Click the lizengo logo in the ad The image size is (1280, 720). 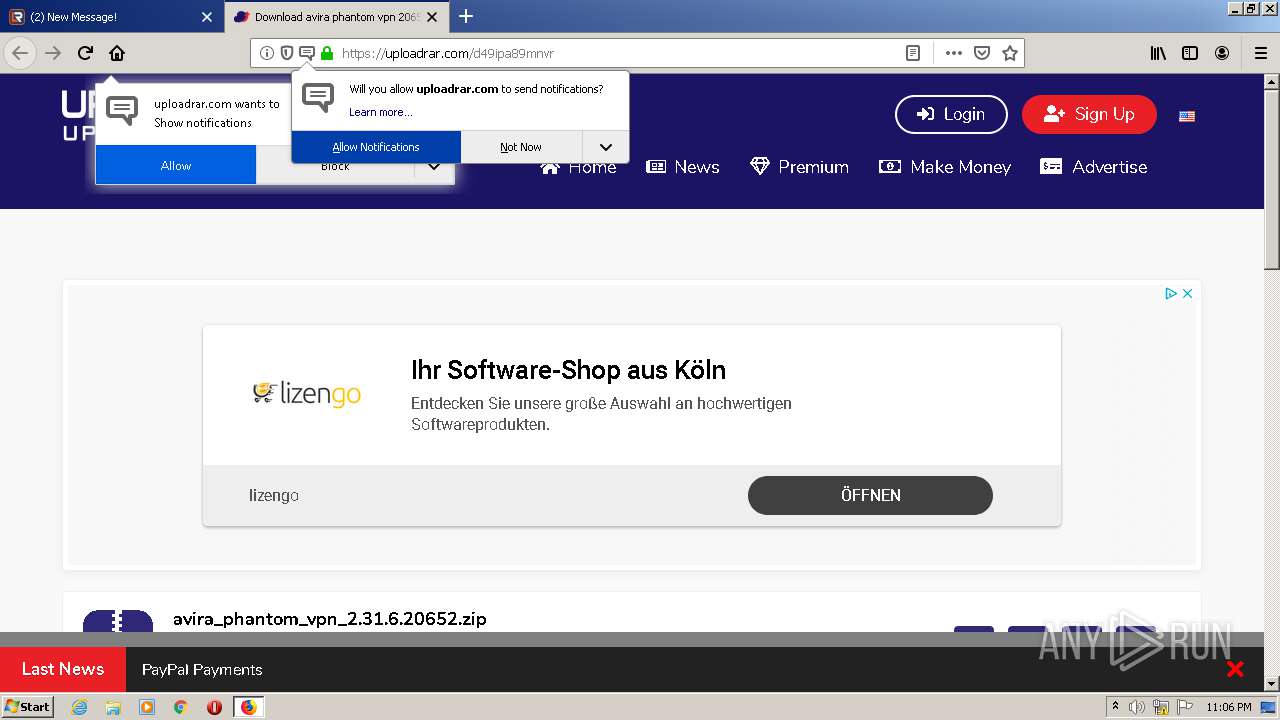point(306,394)
